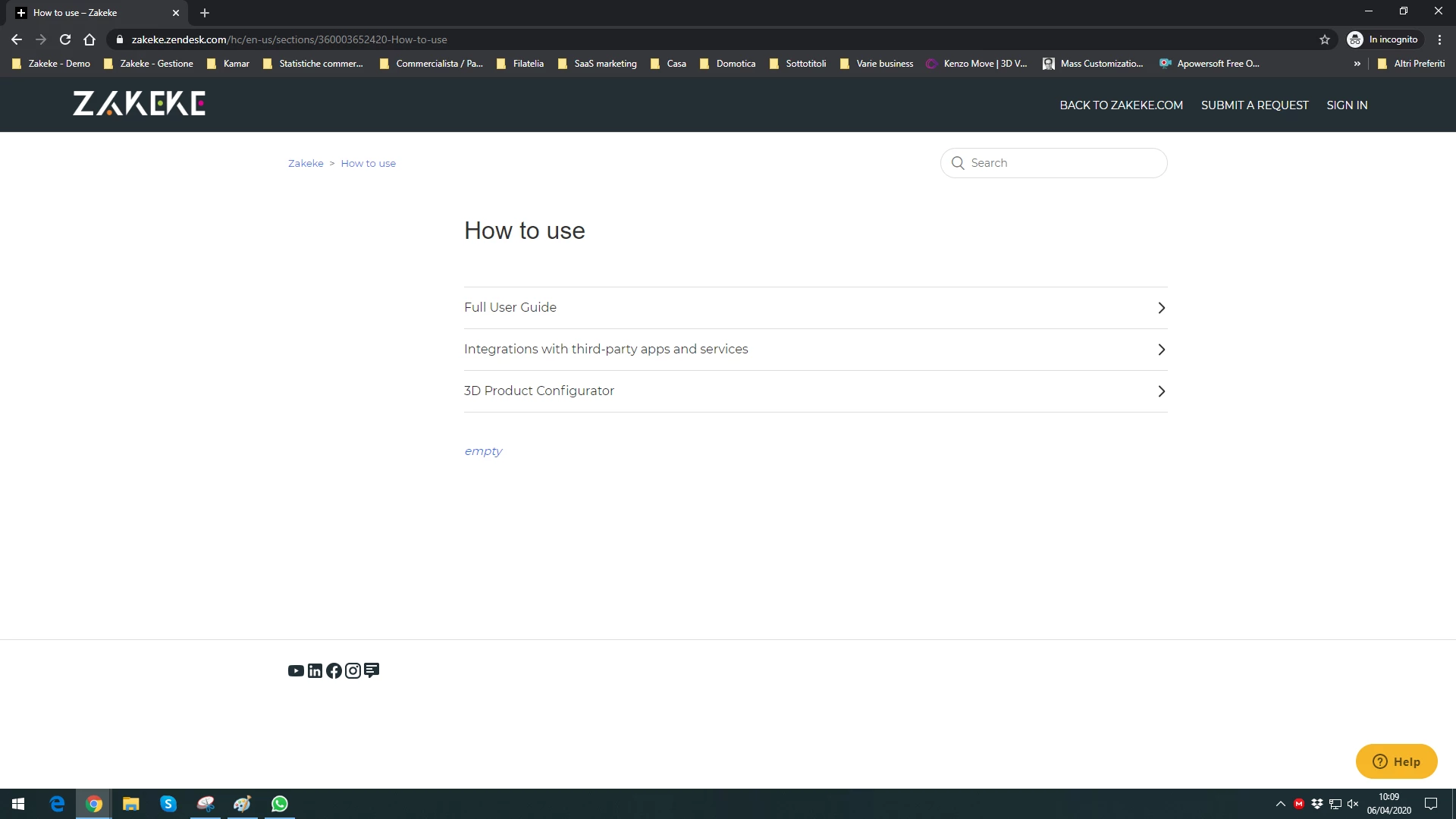Click the bookmark star in address bar

1325,39
